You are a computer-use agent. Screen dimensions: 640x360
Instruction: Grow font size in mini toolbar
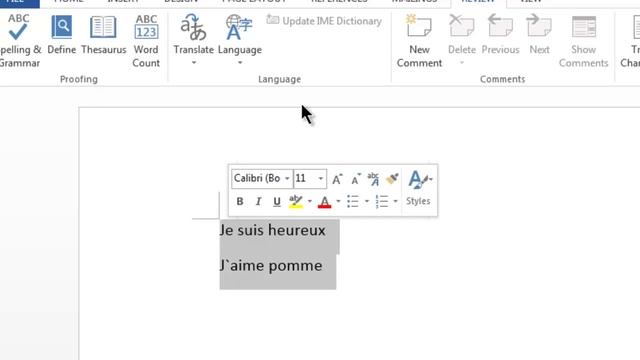click(x=337, y=179)
